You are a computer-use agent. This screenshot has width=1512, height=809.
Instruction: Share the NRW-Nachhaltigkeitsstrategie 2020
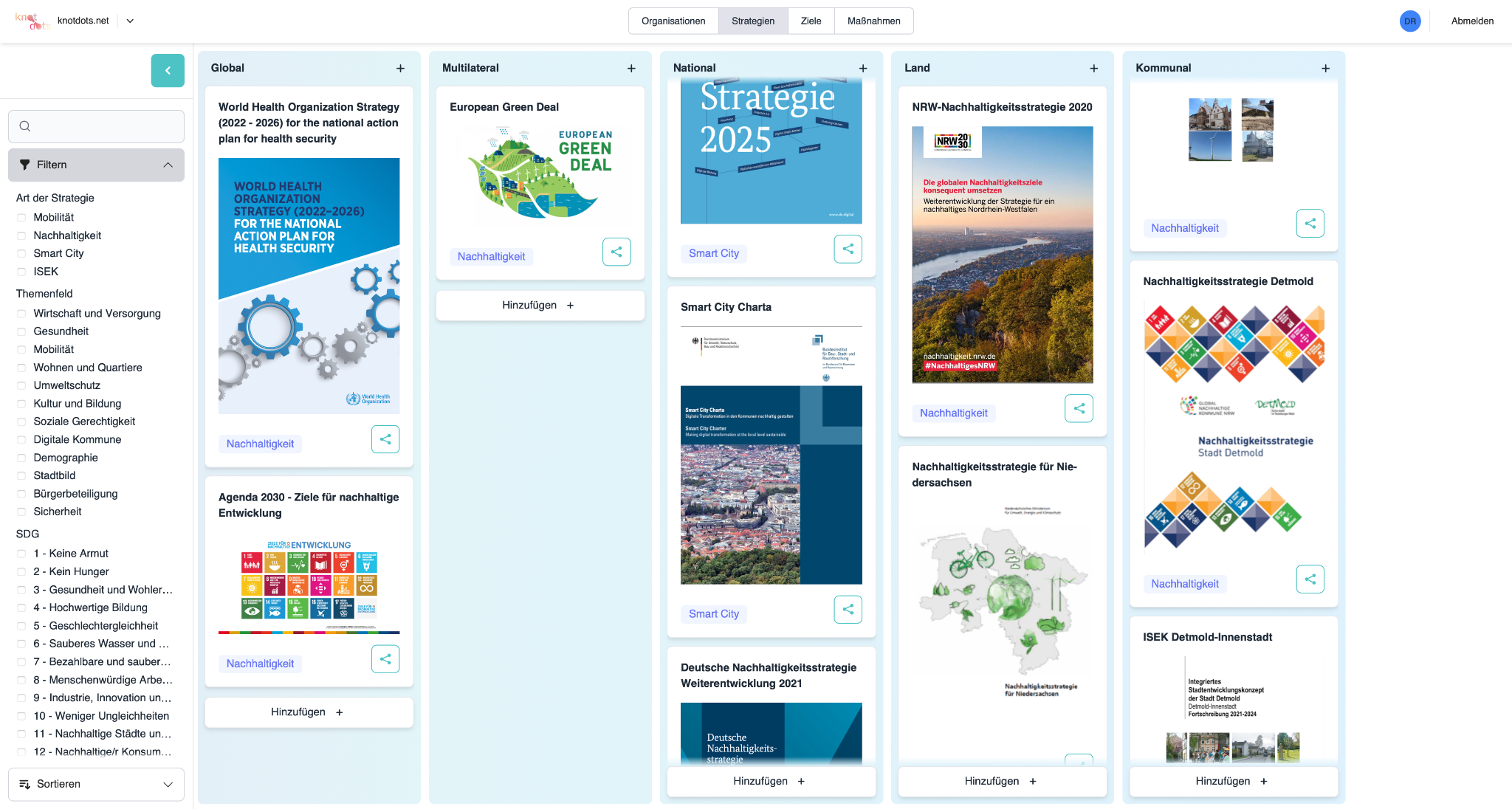(1079, 408)
